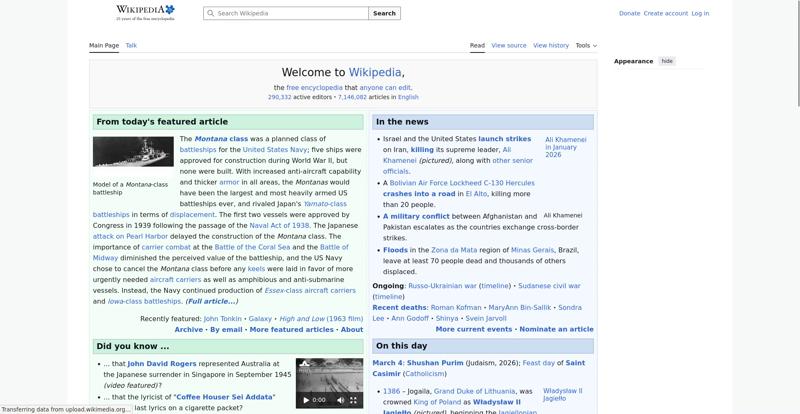Open the Montana-class battleship model image

[133, 152]
